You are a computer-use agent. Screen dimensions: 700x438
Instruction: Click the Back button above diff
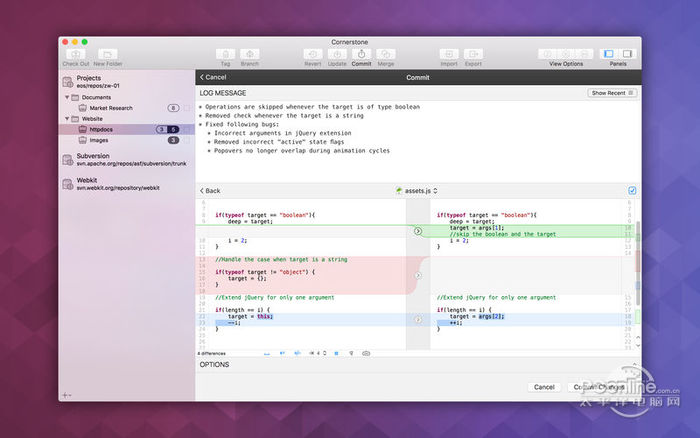click(x=210, y=191)
